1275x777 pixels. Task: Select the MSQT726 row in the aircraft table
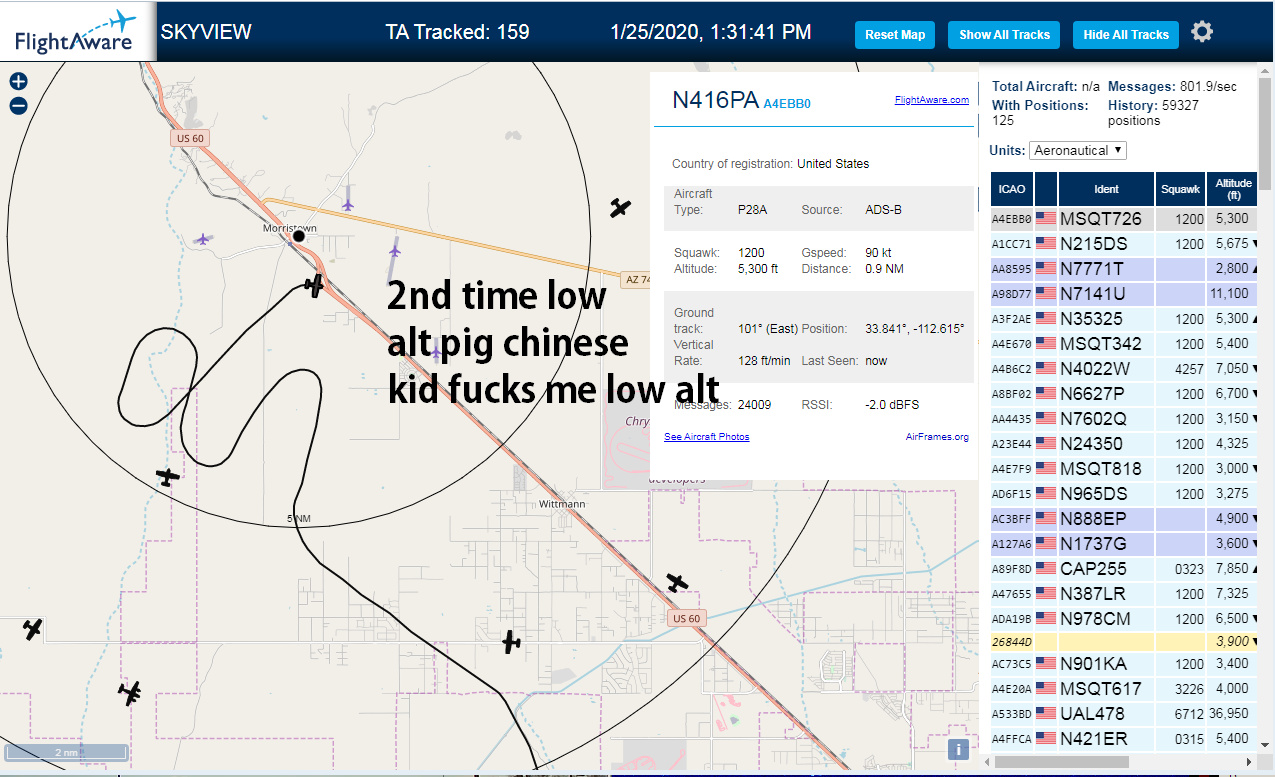pyautogui.click(x=1124, y=219)
